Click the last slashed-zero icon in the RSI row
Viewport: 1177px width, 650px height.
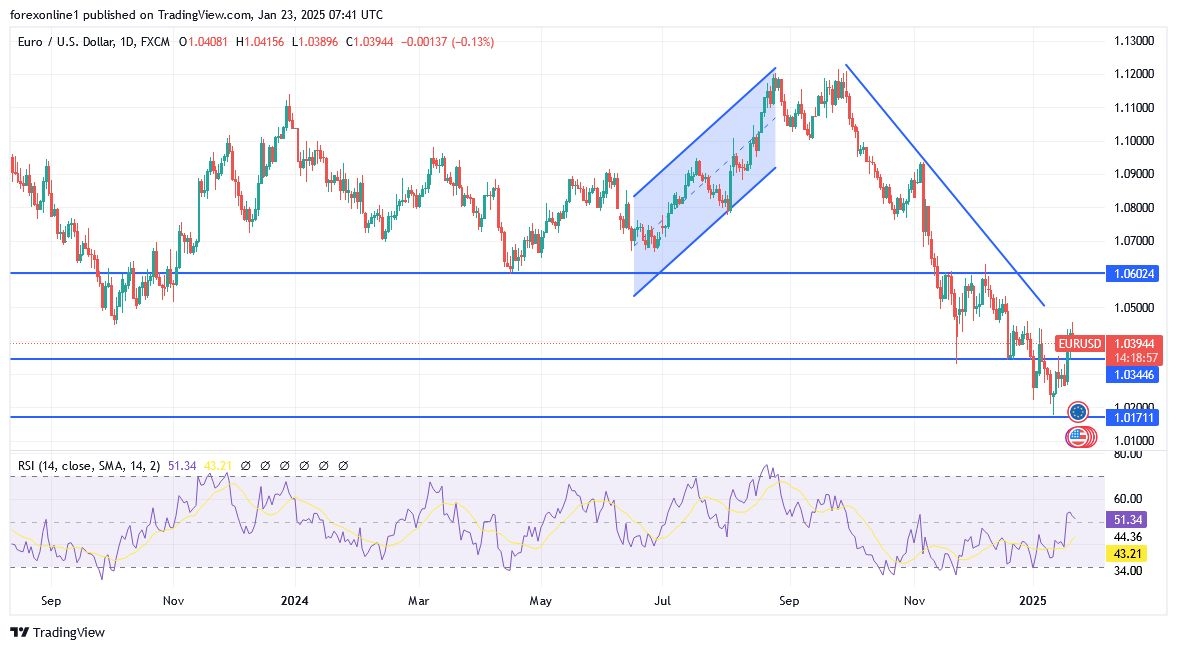[341, 465]
